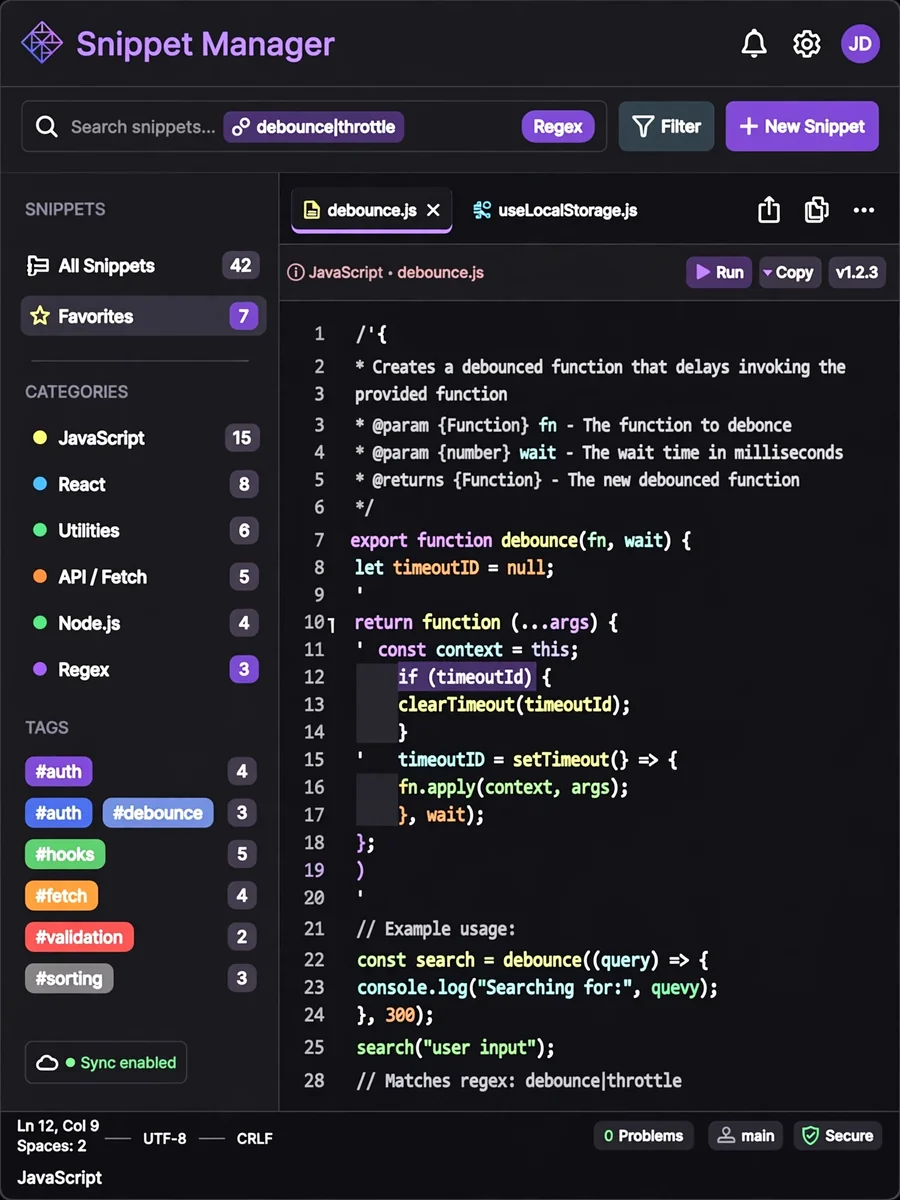
Task: Open the 0 Problems panel
Action: [644, 1136]
